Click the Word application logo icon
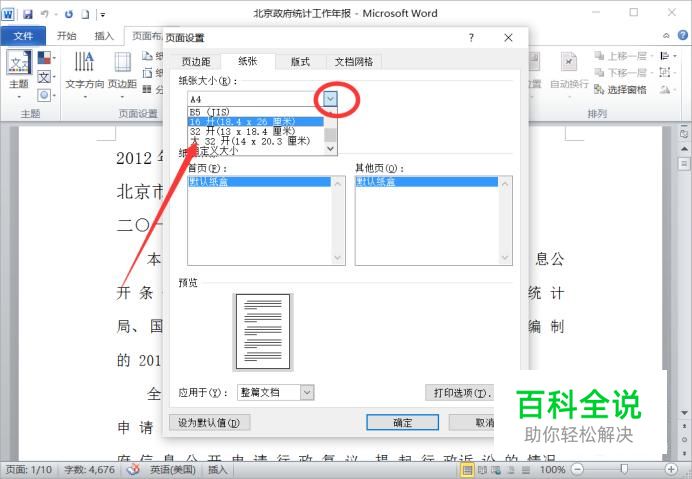 point(8,14)
